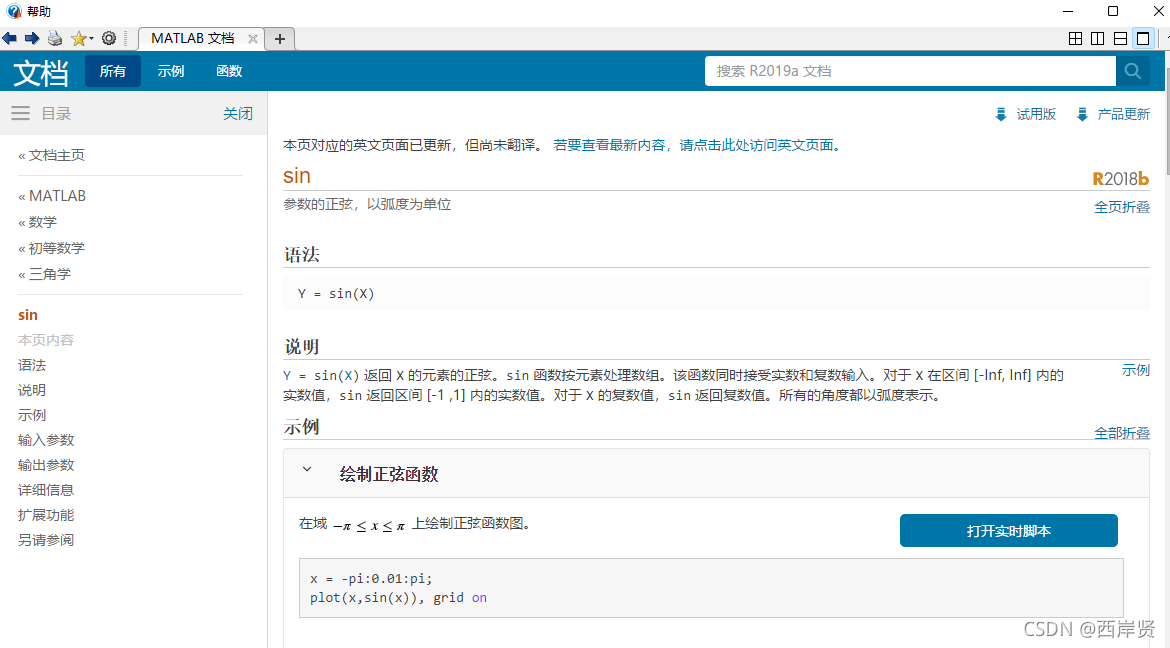This screenshot has width=1170, height=648.
Task: Open a new tab with plus button
Action: pos(280,39)
